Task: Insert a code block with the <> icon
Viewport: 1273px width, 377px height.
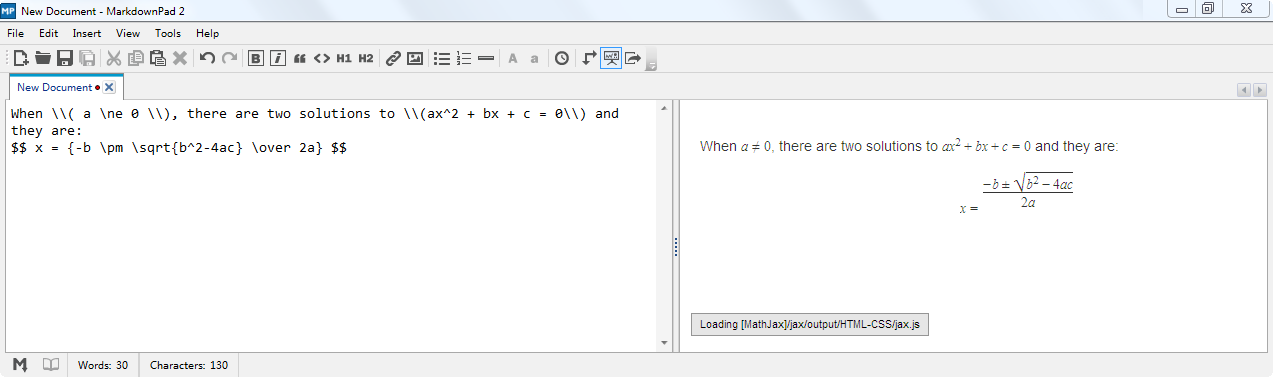Action: coord(321,58)
